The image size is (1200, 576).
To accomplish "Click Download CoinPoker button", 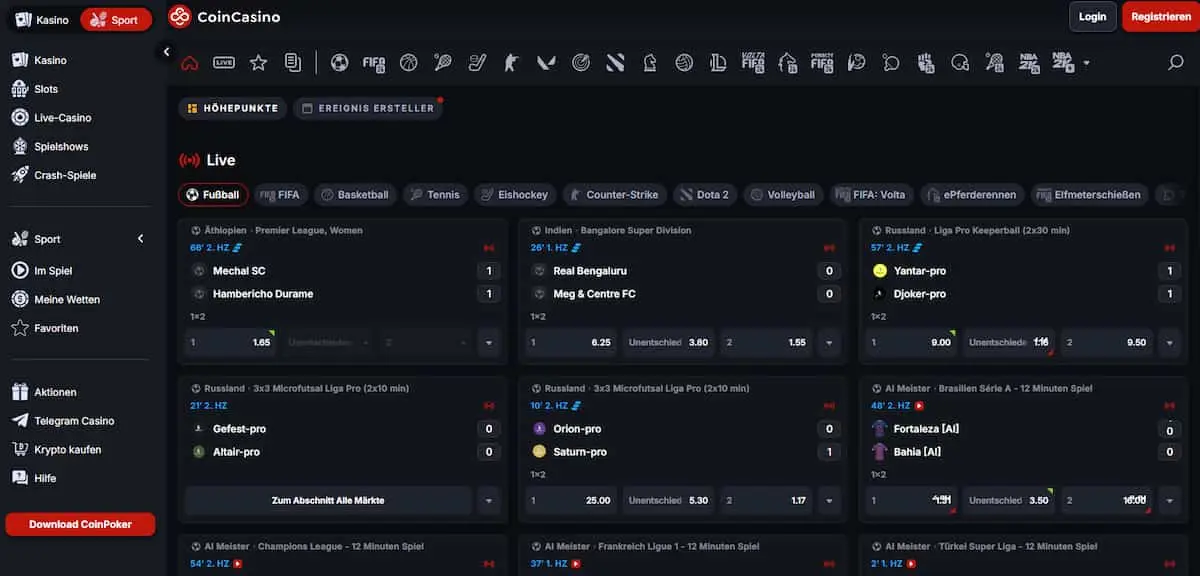I will 80,524.
